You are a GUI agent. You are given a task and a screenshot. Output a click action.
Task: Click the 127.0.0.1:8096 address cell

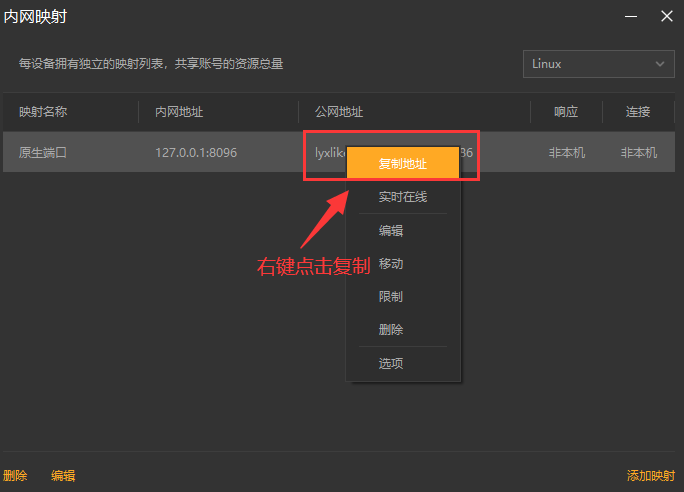tap(196, 153)
